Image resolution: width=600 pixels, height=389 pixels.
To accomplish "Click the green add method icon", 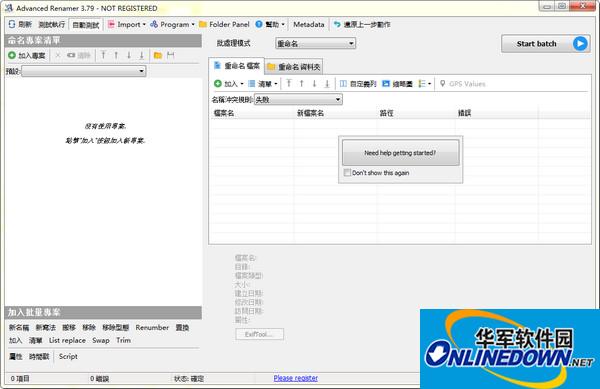I will pos(12,55).
